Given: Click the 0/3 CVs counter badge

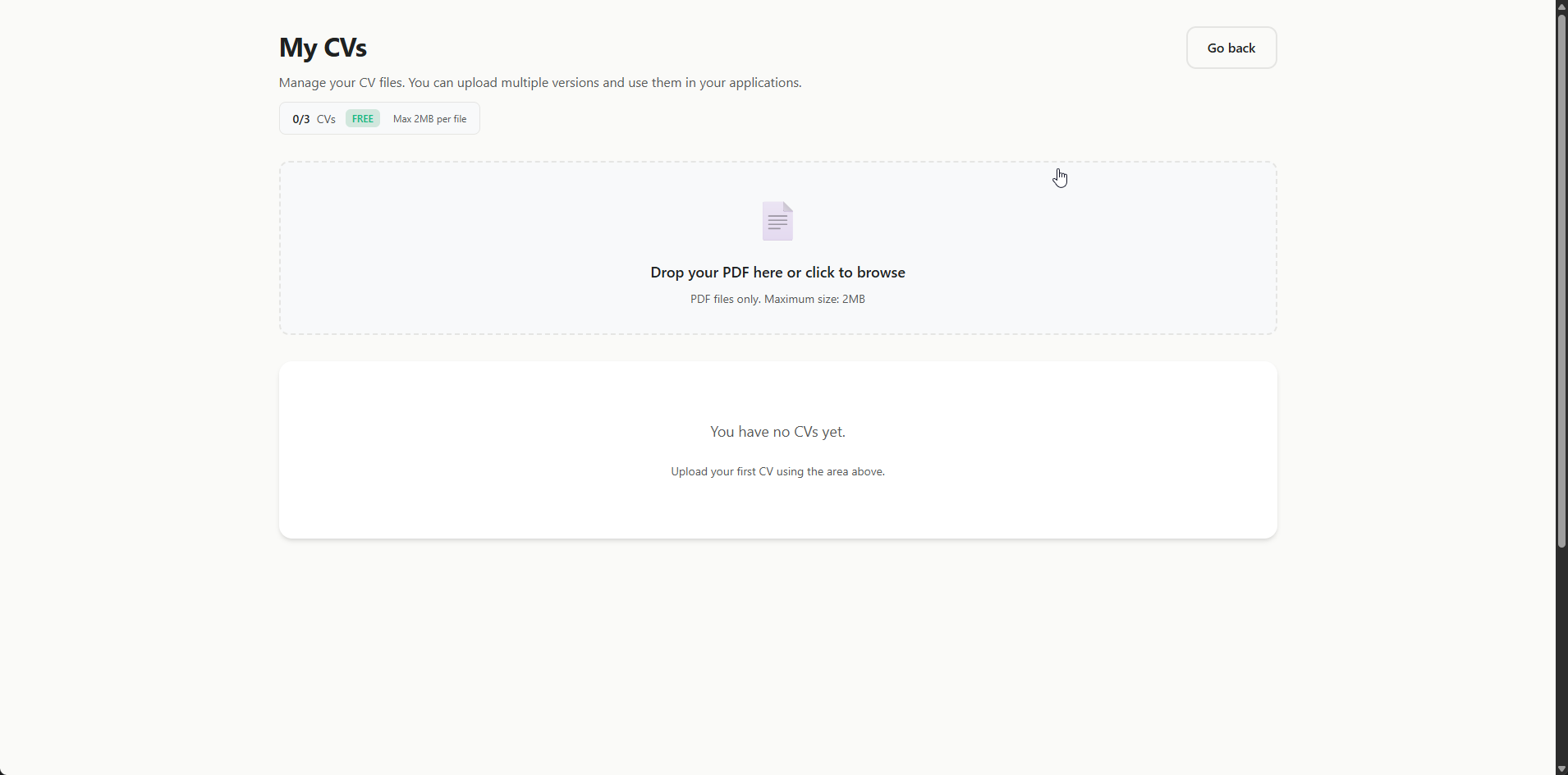Looking at the screenshot, I should pos(300,118).
